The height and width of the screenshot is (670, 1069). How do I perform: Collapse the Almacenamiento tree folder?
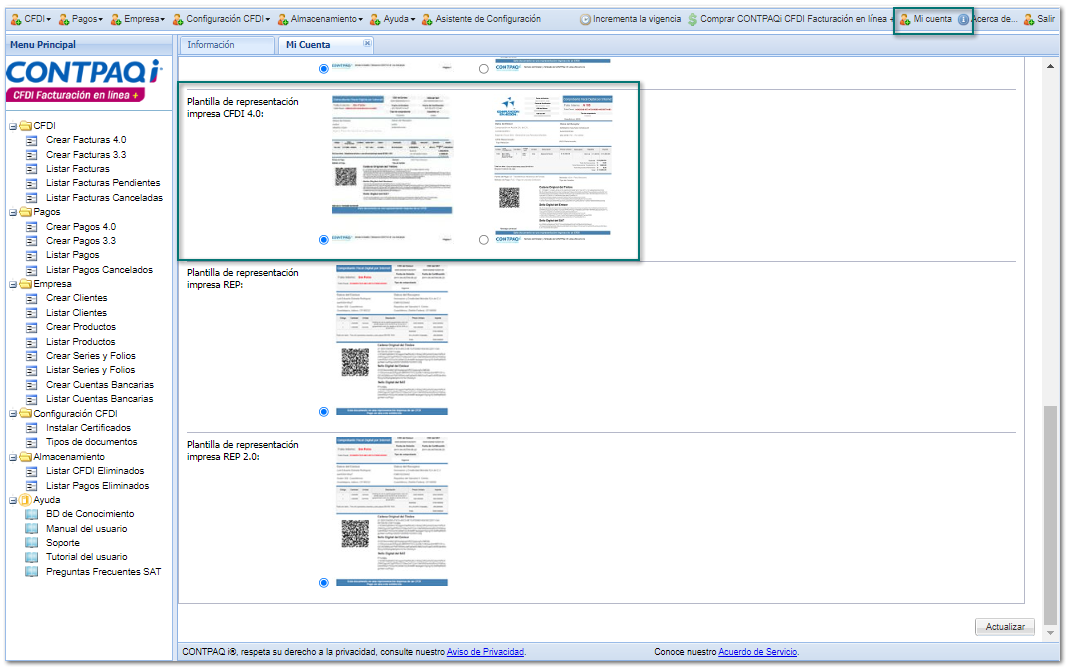coord(13,457)
